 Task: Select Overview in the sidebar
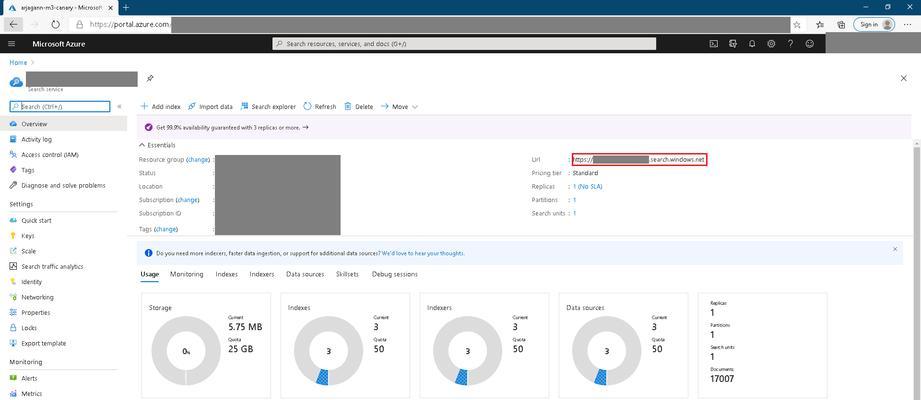[x=63, y=124]
